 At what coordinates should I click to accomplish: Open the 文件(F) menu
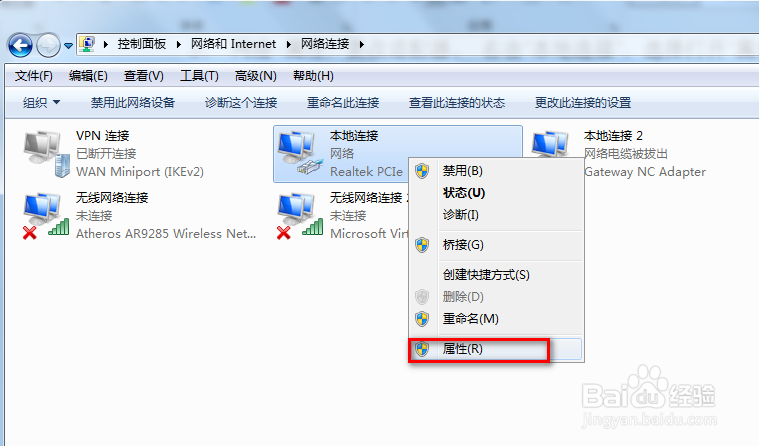pos(33,76)
